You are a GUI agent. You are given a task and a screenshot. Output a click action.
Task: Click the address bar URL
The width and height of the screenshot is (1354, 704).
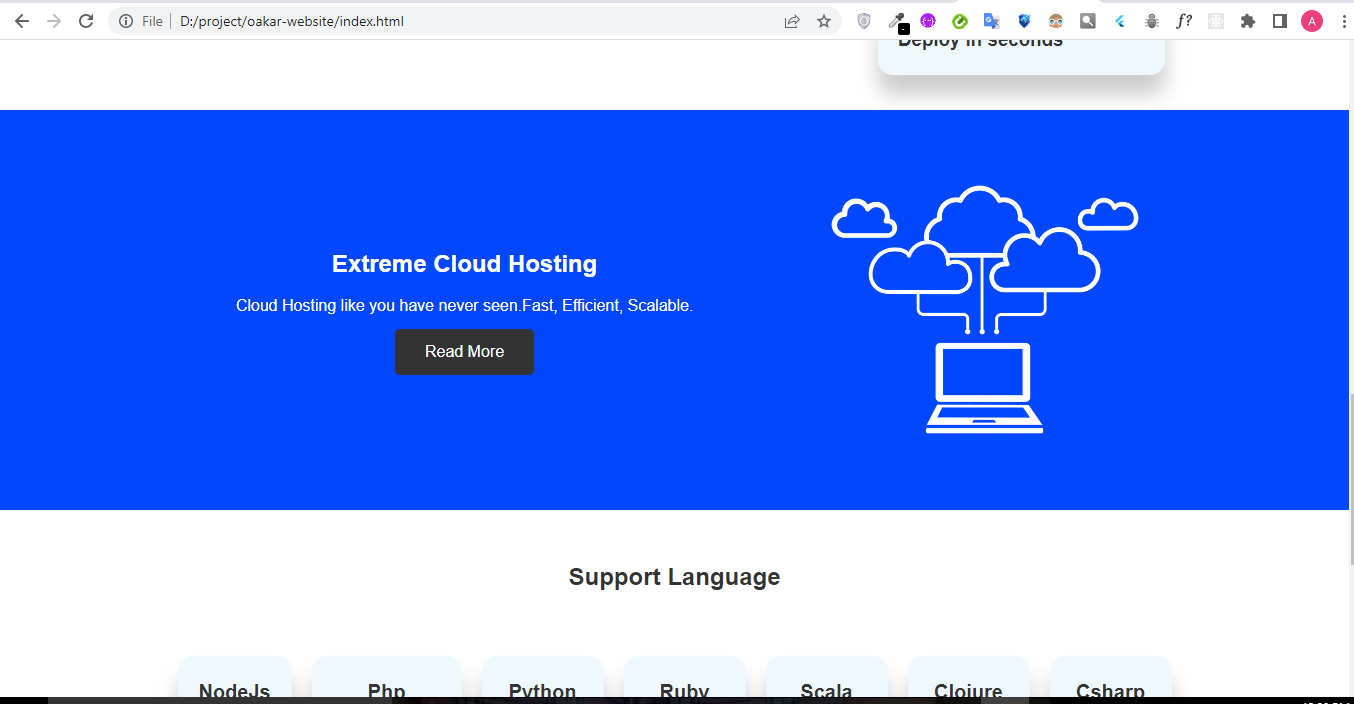(x=292, y=20)
